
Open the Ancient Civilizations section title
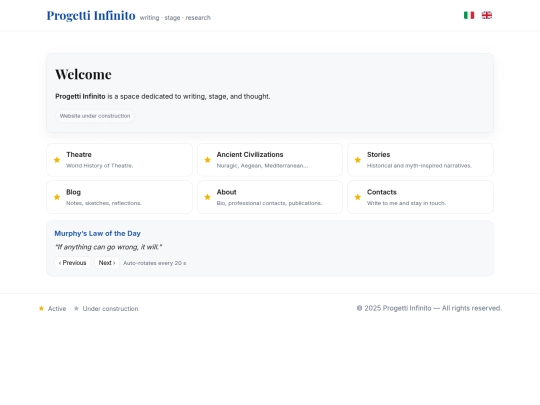tap(250, 155)
